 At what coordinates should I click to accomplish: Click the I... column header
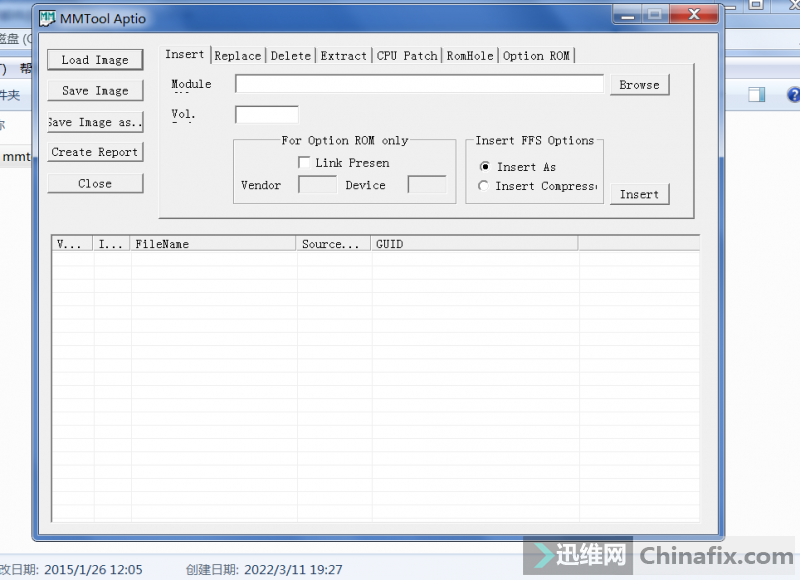click(x=112, y=243)
